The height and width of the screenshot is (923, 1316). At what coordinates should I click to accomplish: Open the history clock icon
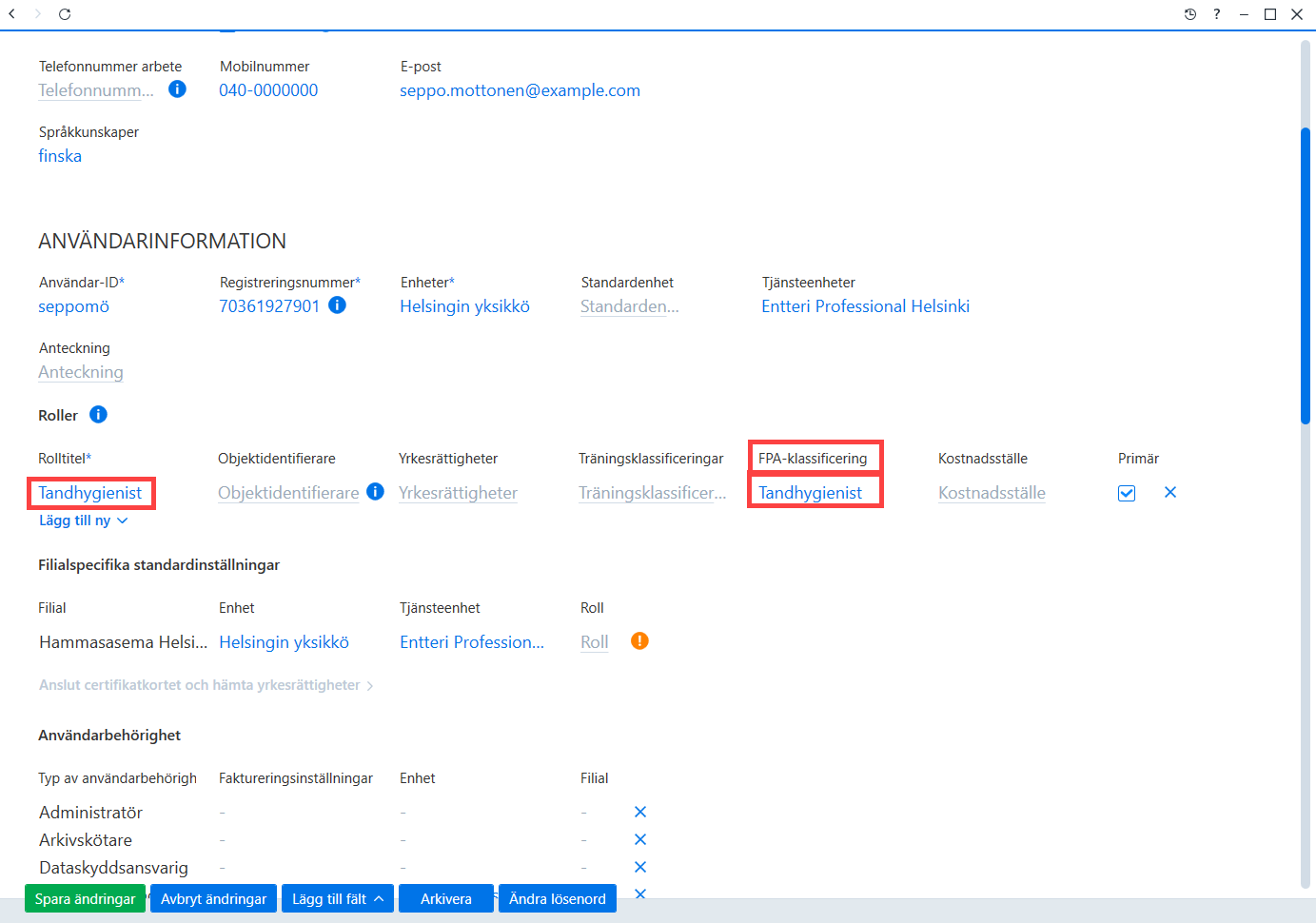1190,14
